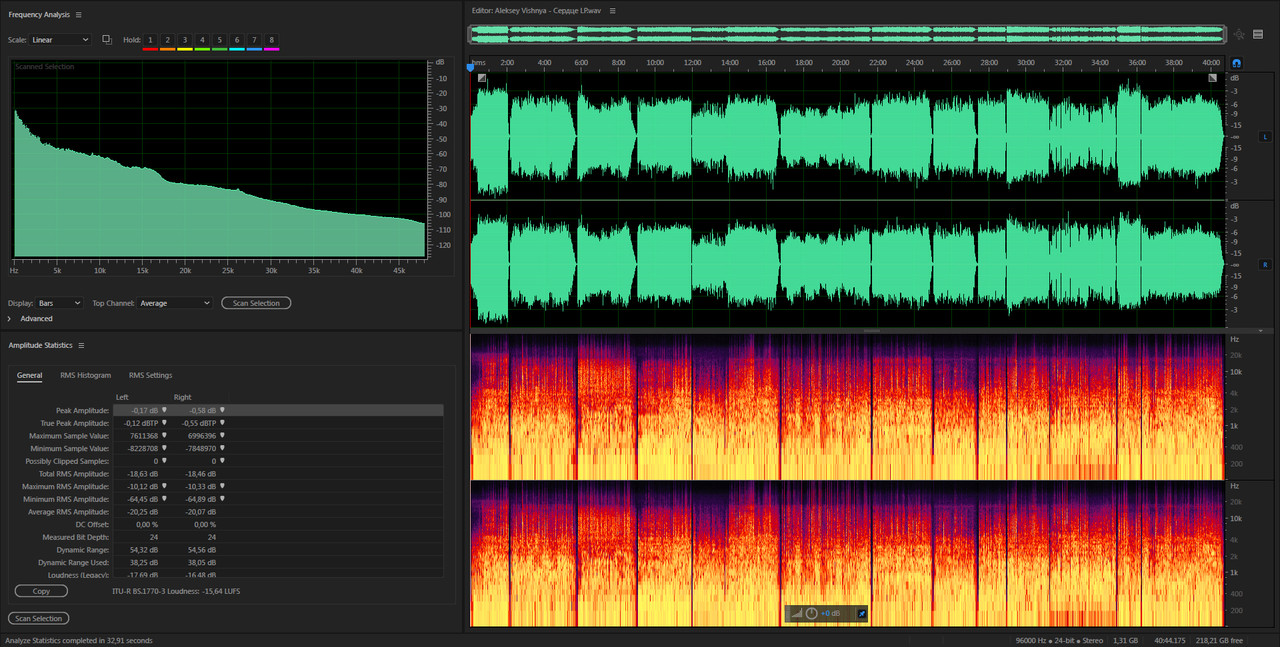1280x647 pixels.
Task: Open the Frequency Analysis panel menu icon
Action: pyautogui.click(x=79, y=15)
